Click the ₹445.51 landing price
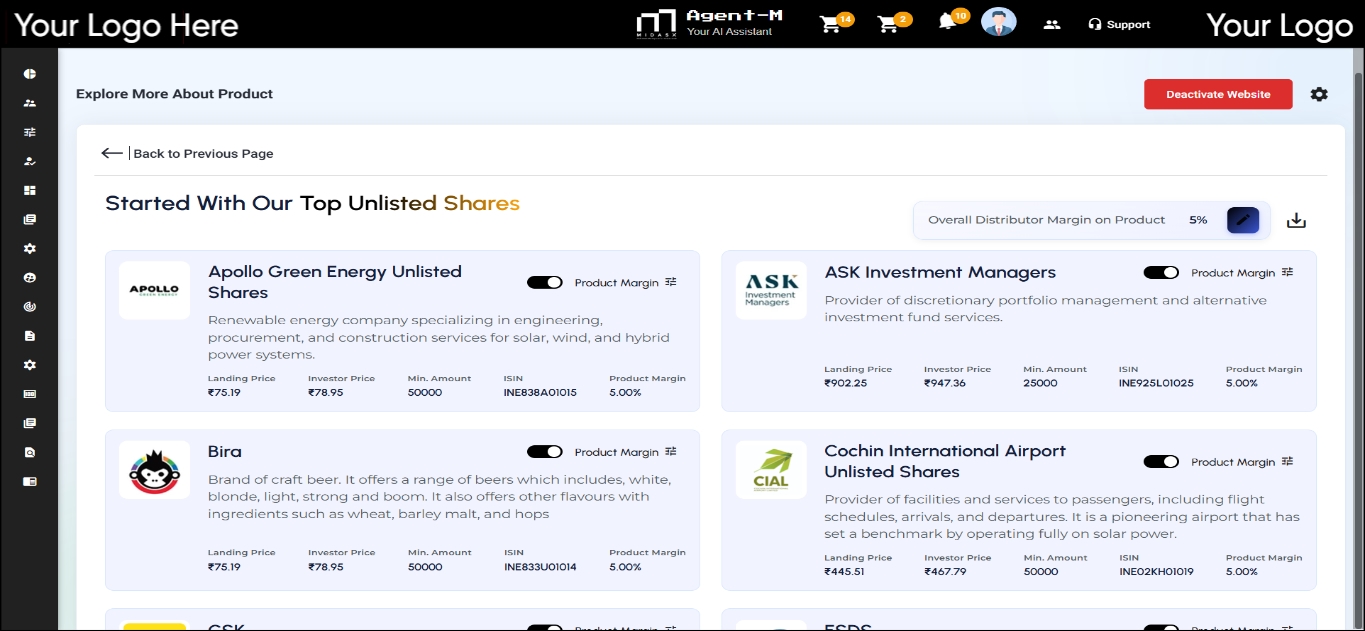Image resolution: width=1365 pixels, height=631 pixels. (844, 572)
